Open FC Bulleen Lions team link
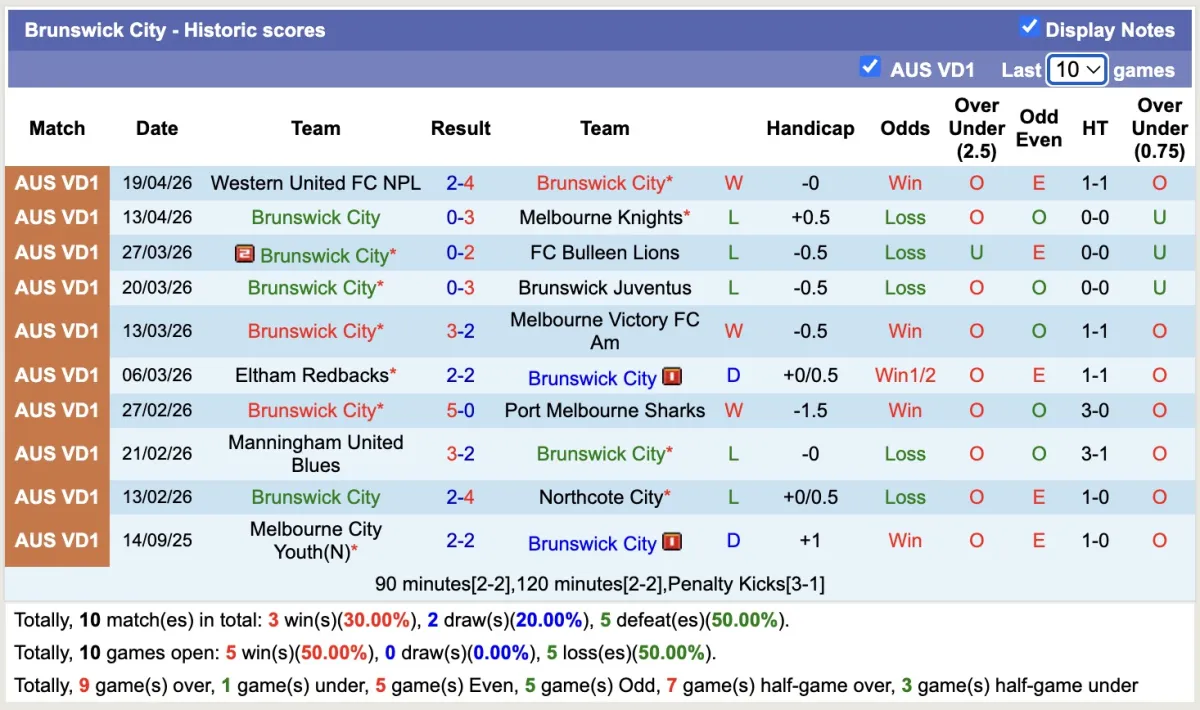 605,253
